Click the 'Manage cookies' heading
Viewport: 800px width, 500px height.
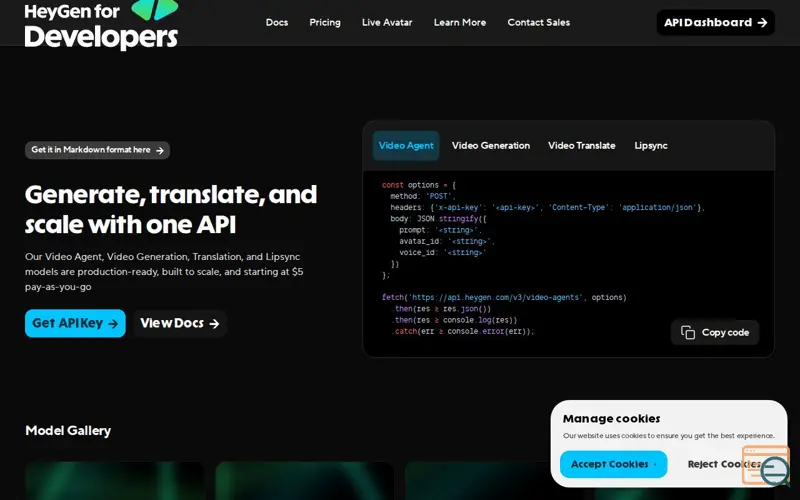point(611,418)
